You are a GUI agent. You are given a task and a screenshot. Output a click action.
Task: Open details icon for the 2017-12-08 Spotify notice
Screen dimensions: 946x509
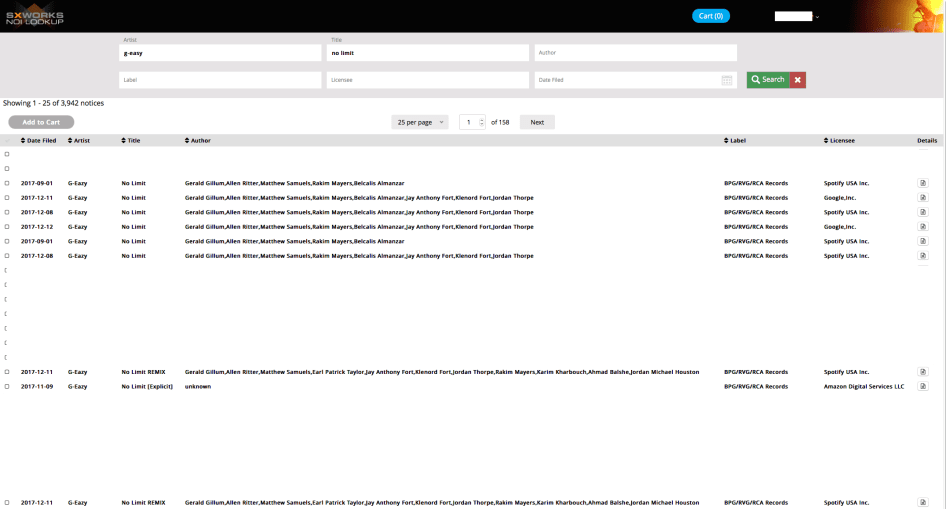pyautogui.click(x=923, y=212)
